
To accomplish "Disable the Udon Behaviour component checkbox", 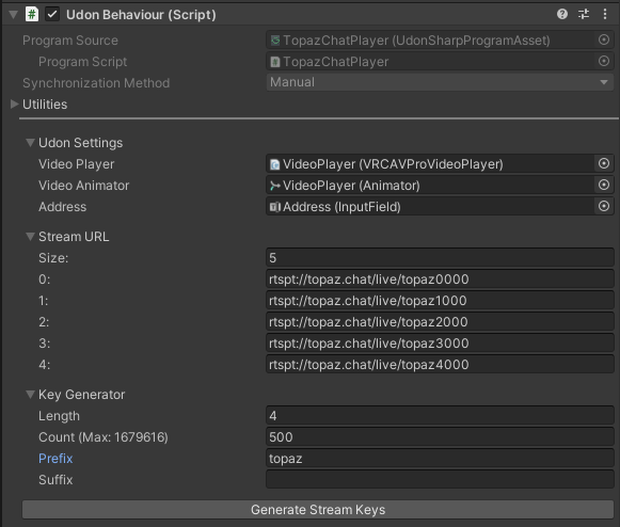I will (52, 15).
